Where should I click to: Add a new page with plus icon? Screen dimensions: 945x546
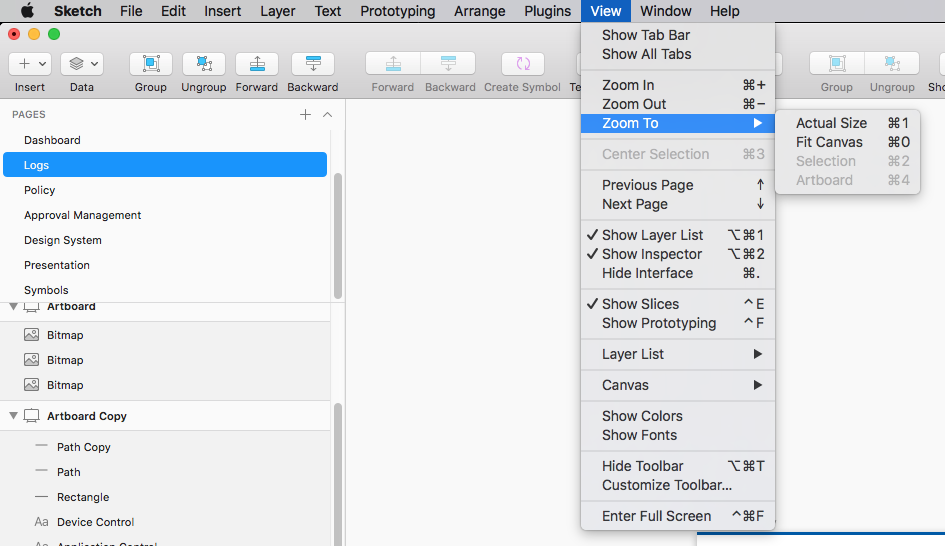(306, 115)
